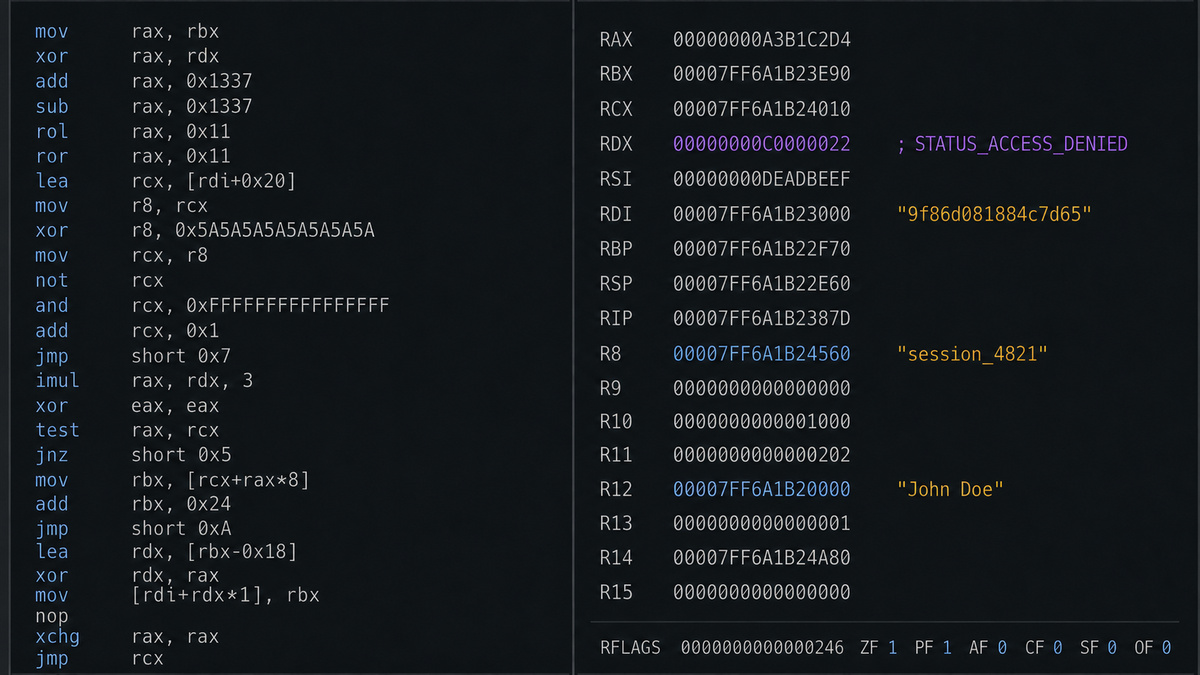Select the "xor rax, rdx" instruction

point(127,57)
